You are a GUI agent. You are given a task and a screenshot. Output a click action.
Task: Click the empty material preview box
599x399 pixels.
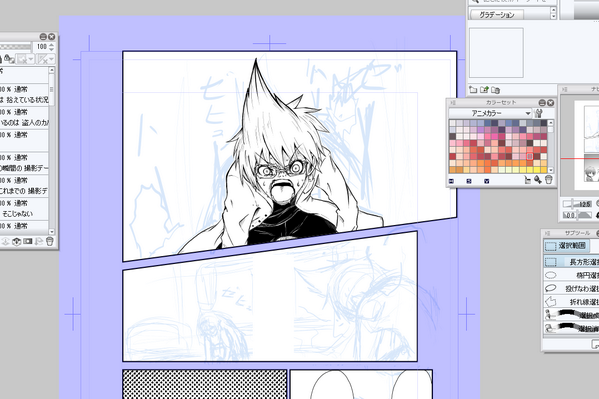496,53
